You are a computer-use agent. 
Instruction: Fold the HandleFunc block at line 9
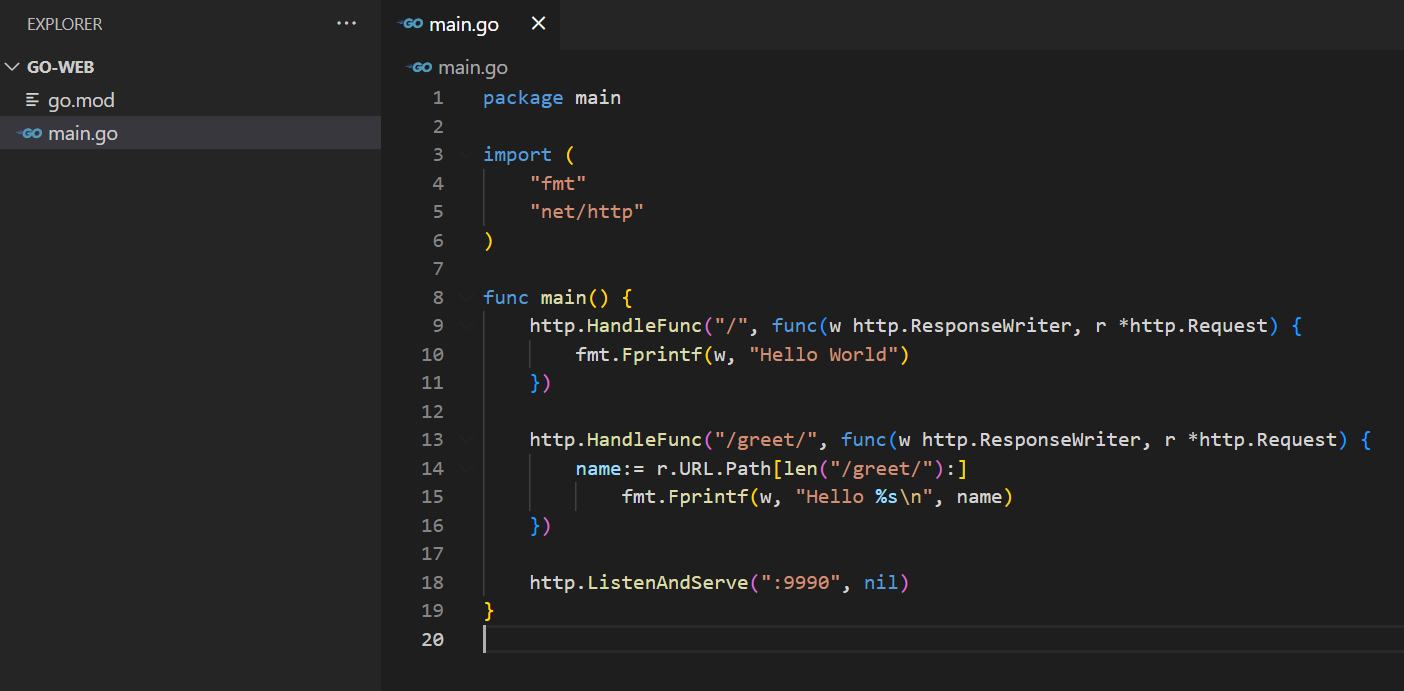465,326
